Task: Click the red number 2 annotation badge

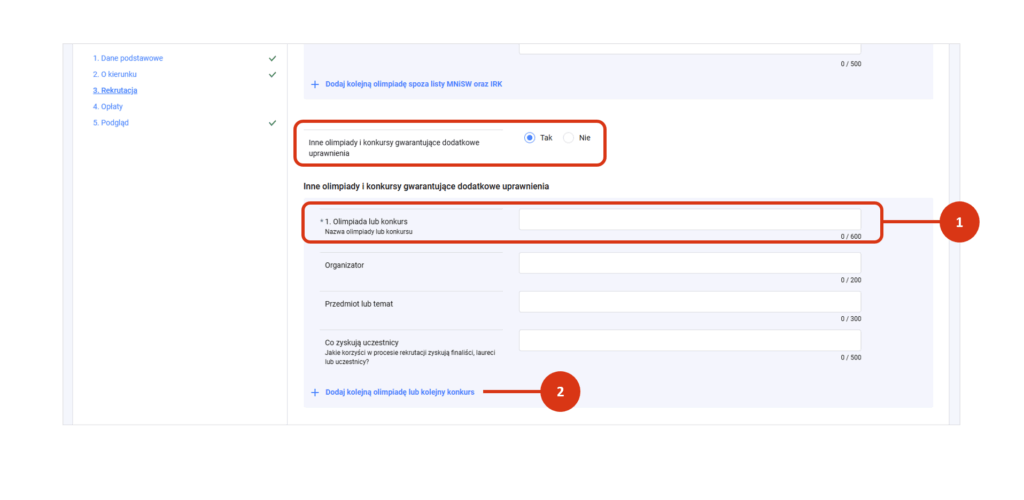Action: click(x=560, y=392)
